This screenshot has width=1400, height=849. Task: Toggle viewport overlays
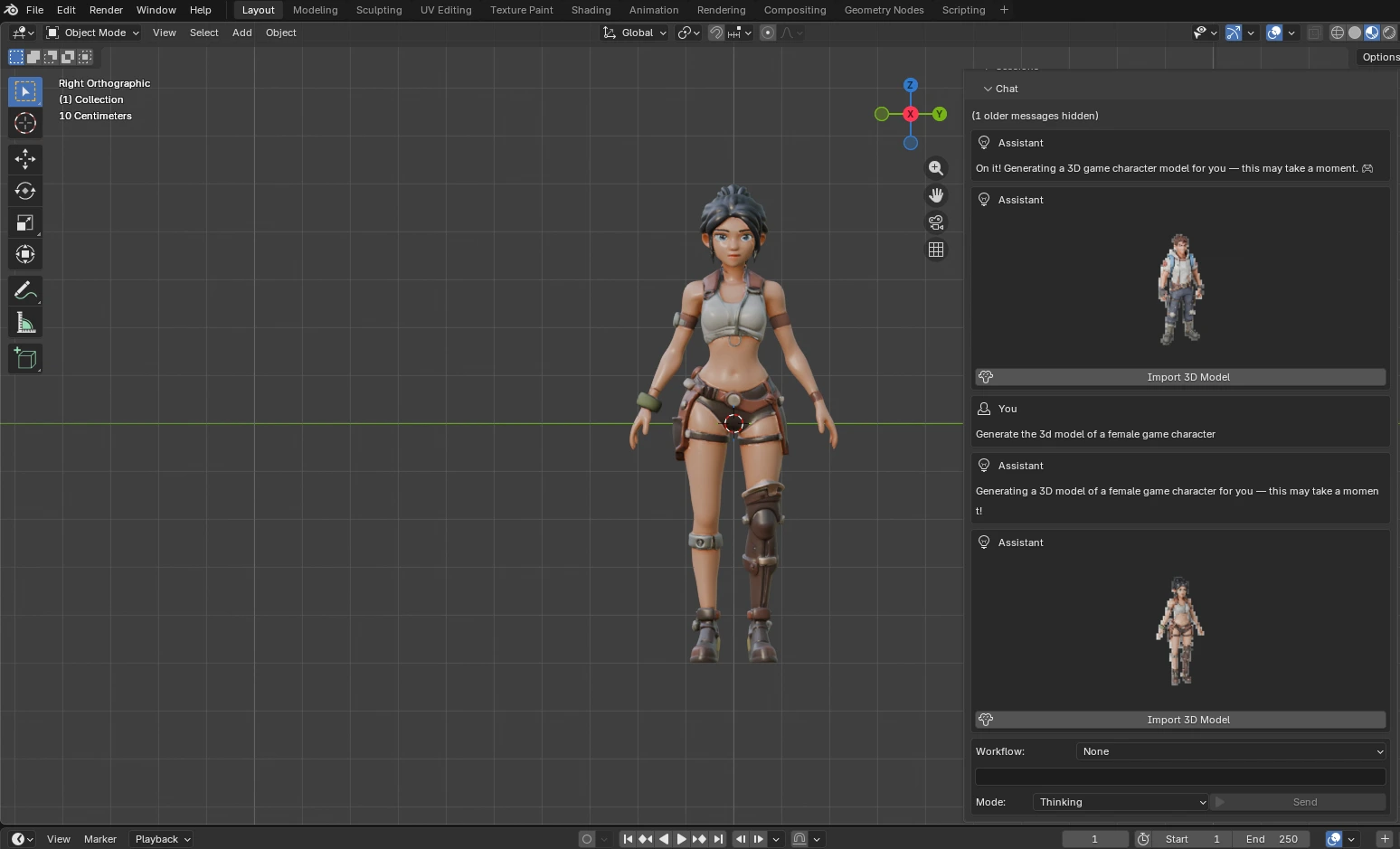(x=1274, y=33)
